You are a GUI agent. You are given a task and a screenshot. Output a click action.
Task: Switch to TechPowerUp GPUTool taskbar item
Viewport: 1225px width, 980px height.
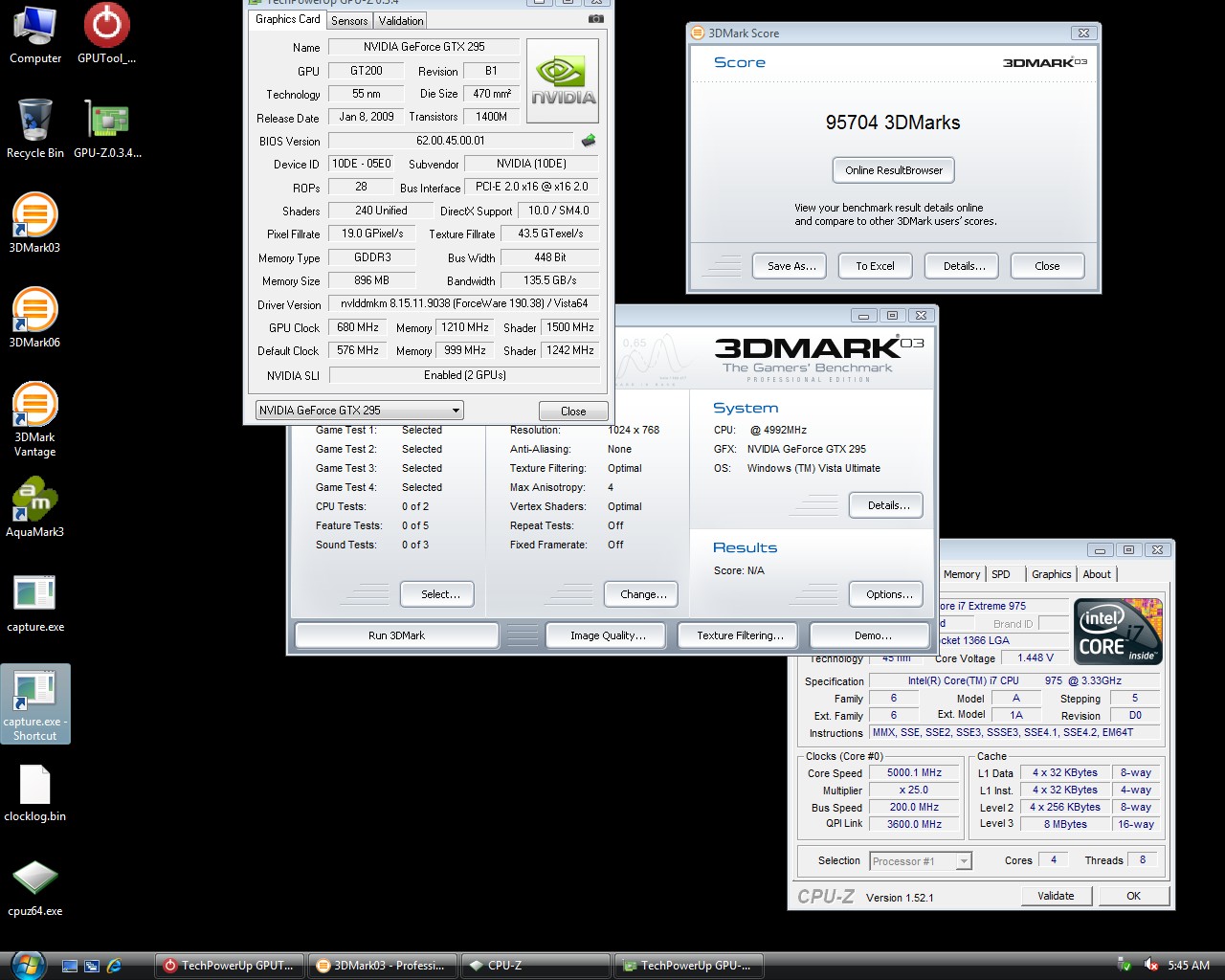click(230, 966)
